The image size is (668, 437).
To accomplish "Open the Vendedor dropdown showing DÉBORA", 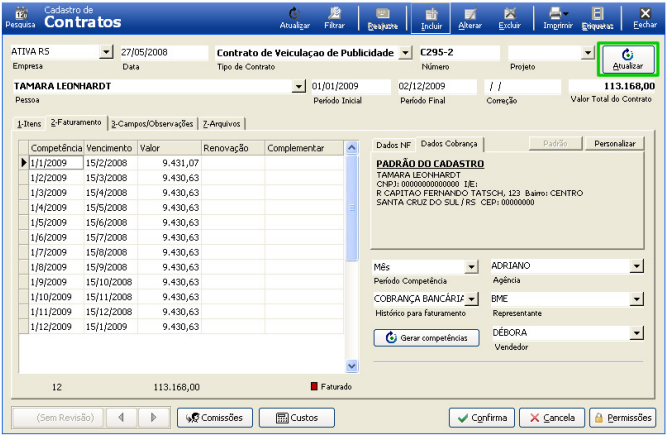I will pos(636,332).
